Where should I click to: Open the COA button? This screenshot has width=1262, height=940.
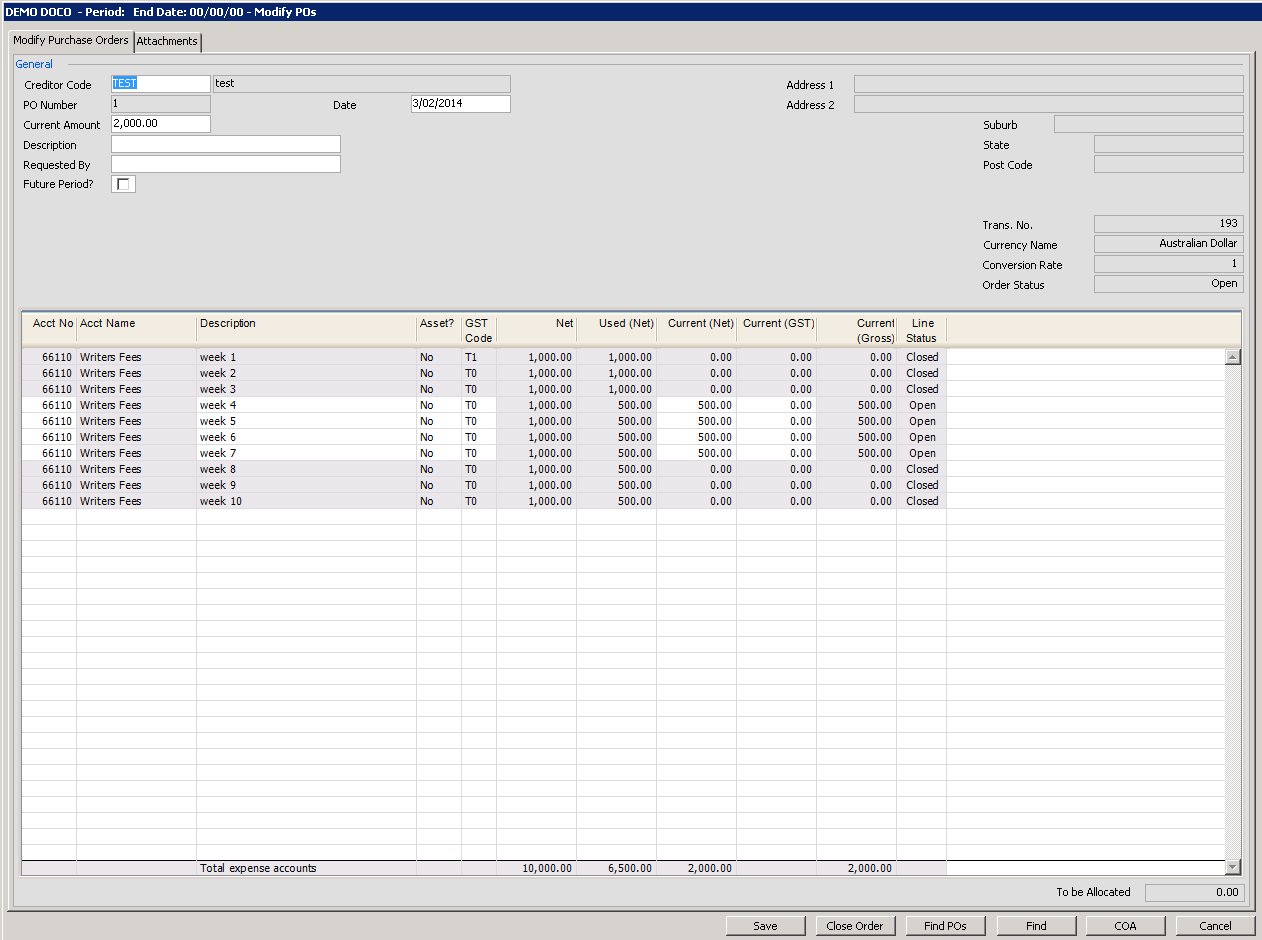[x=1126, y=926]
